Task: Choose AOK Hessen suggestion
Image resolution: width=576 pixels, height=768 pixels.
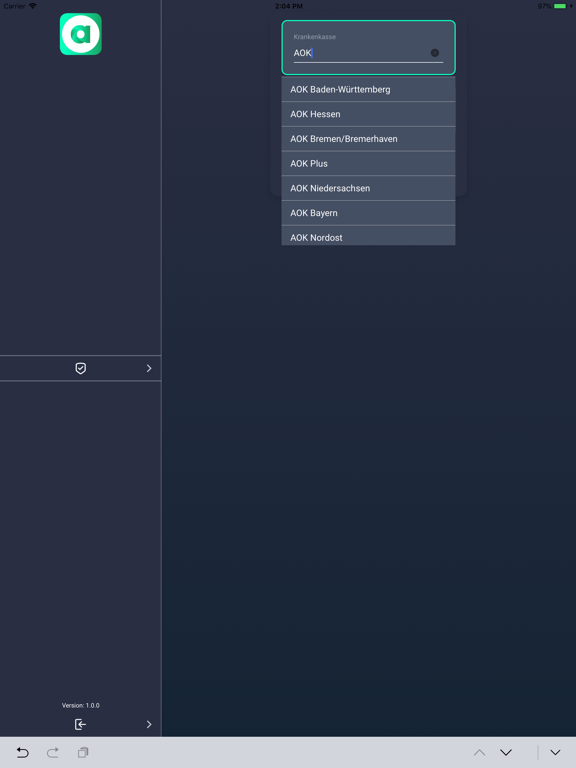Action: [368, 114]
